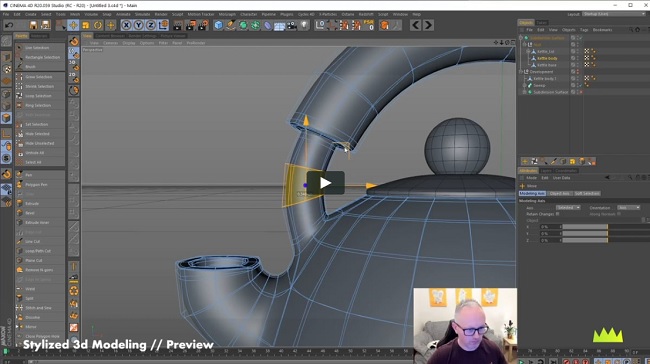Toggle the X axis lock icon
Viewport: 650px width, 364px height.
click(126, 25)
